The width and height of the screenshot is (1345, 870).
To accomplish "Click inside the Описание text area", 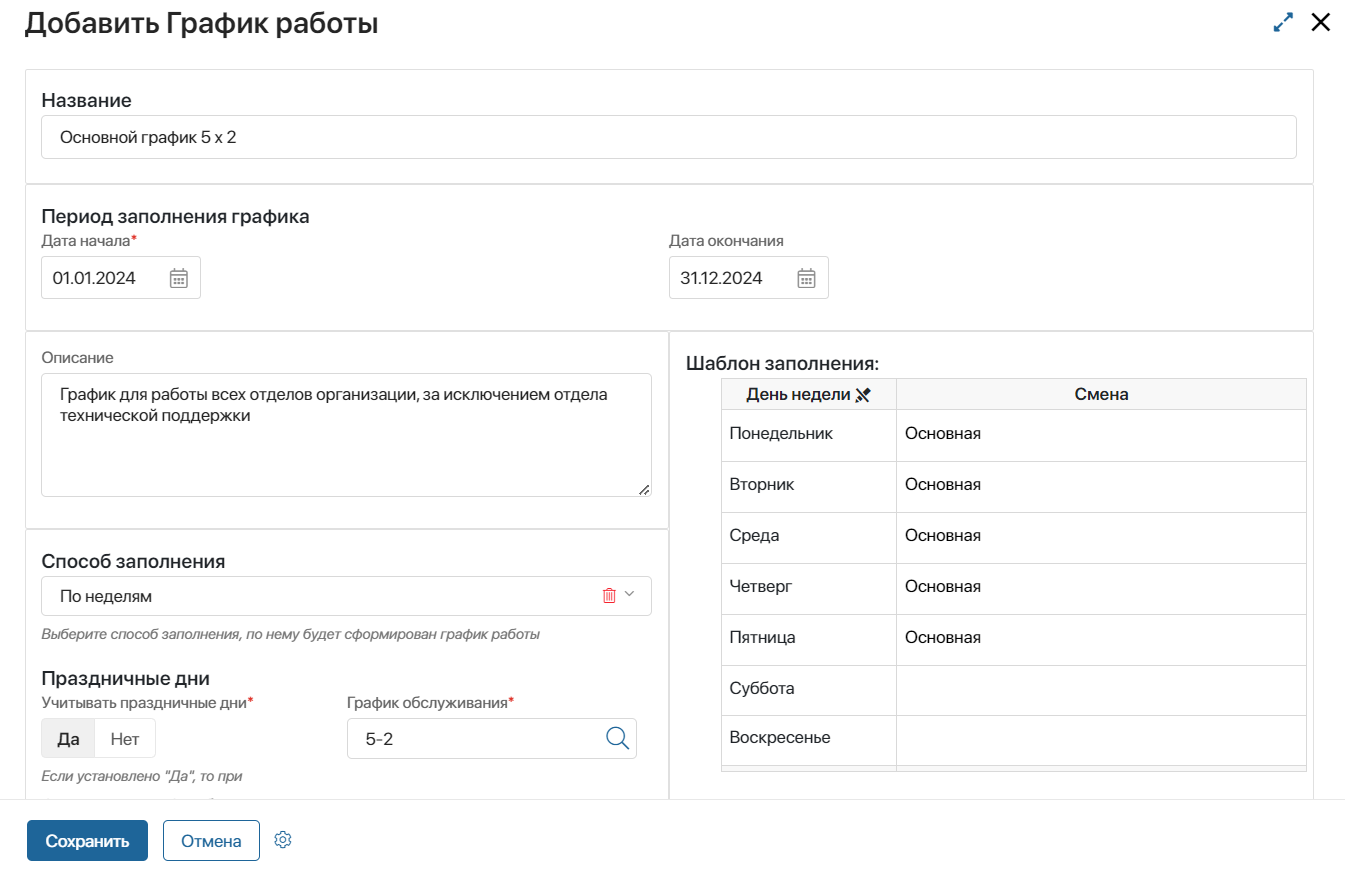I will [x=346, y=435].
